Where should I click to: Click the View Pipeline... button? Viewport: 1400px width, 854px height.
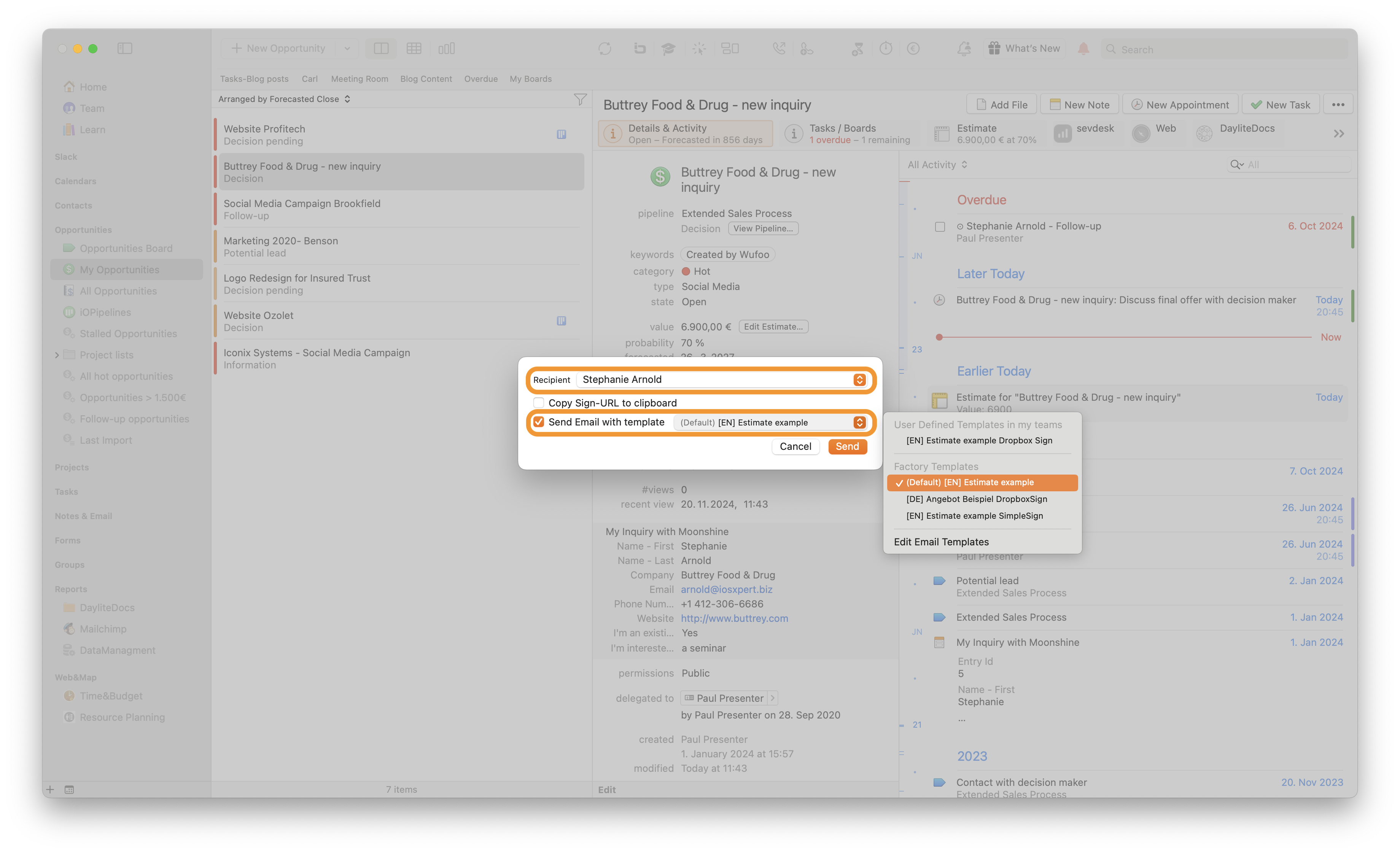[763, 228]
